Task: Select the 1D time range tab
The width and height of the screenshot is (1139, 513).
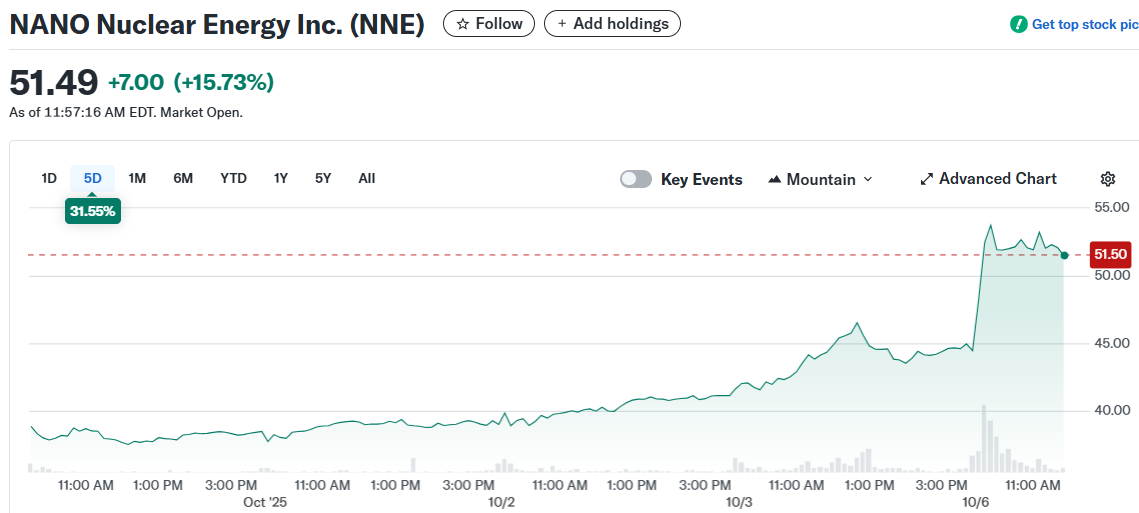Action: click(x=49, y=178)
